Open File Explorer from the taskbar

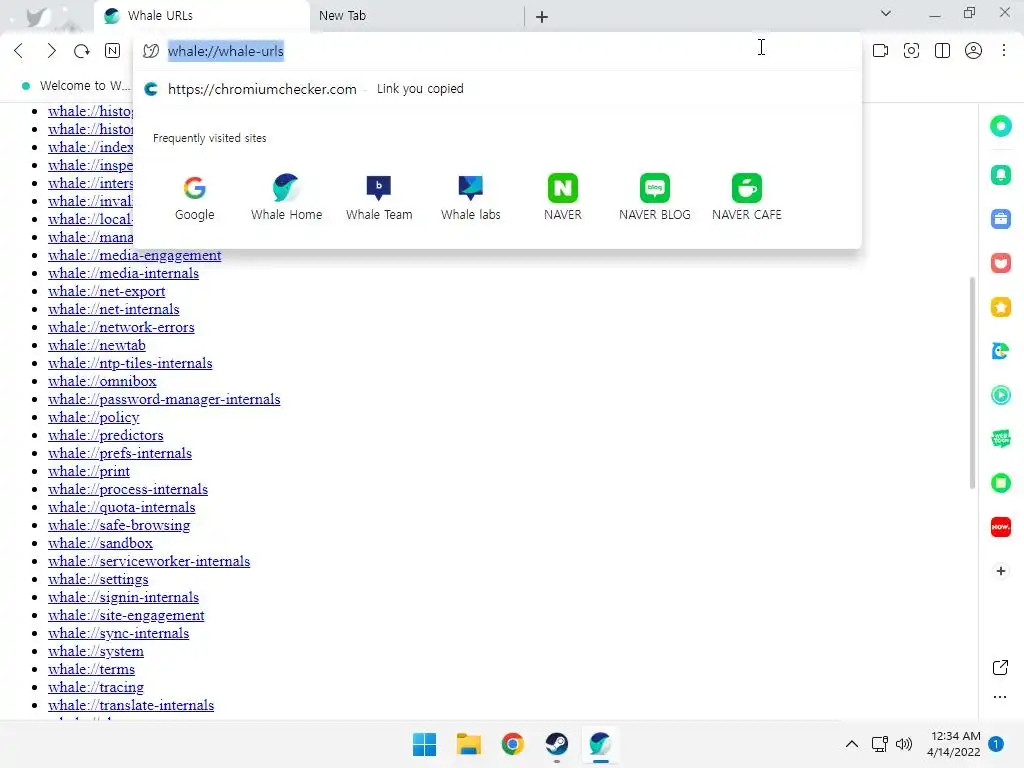coord(468,744)
